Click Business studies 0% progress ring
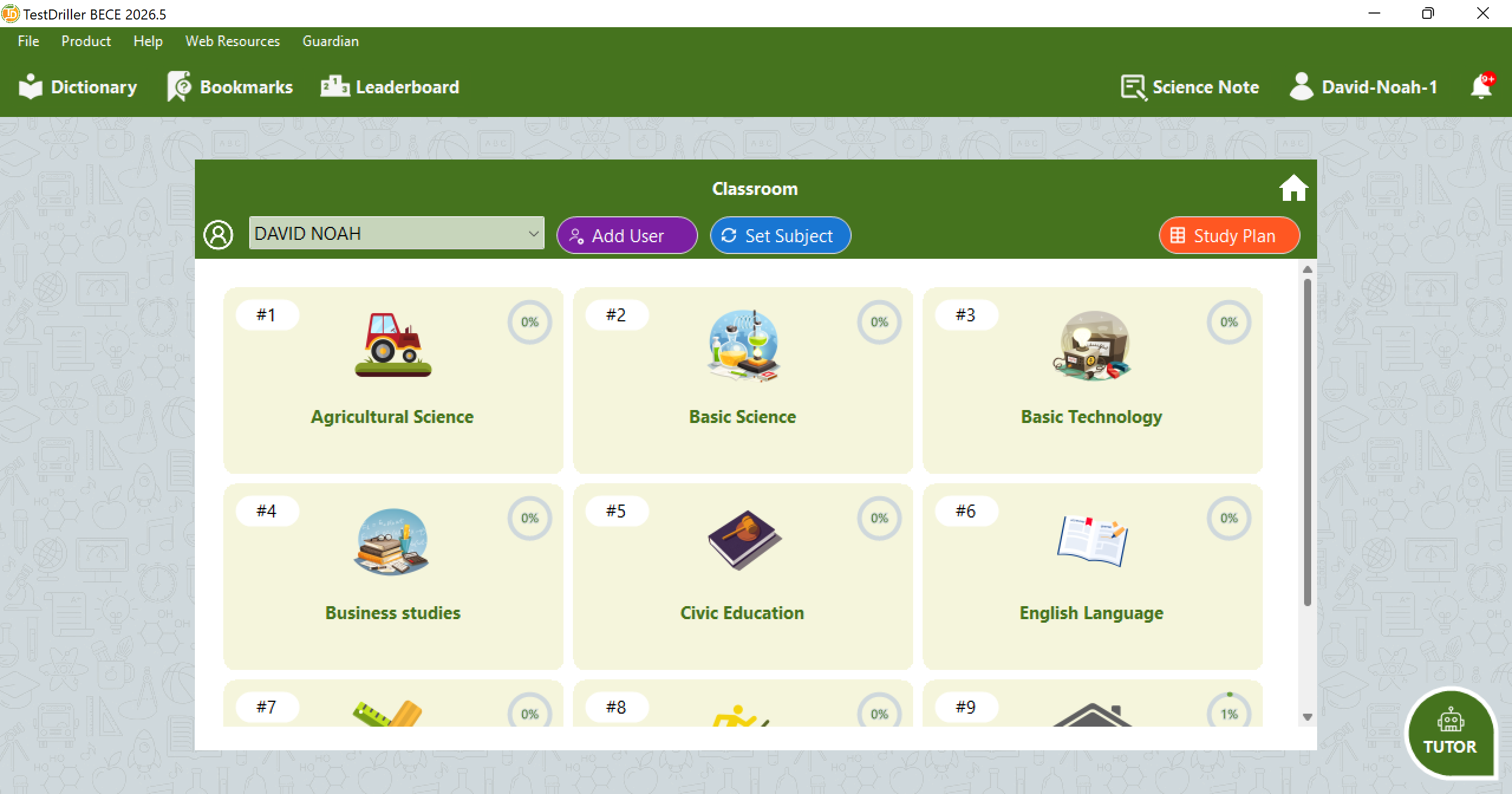 click(529, 518)
